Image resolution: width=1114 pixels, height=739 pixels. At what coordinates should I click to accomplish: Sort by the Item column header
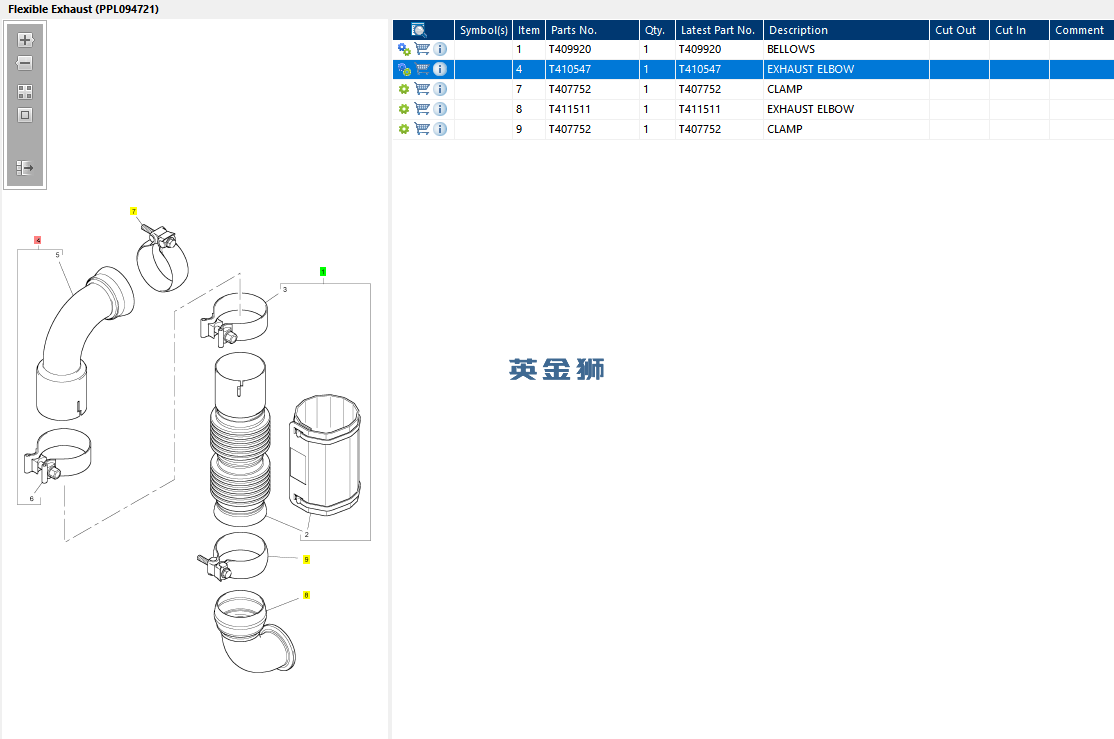click(x=529, y=30)
